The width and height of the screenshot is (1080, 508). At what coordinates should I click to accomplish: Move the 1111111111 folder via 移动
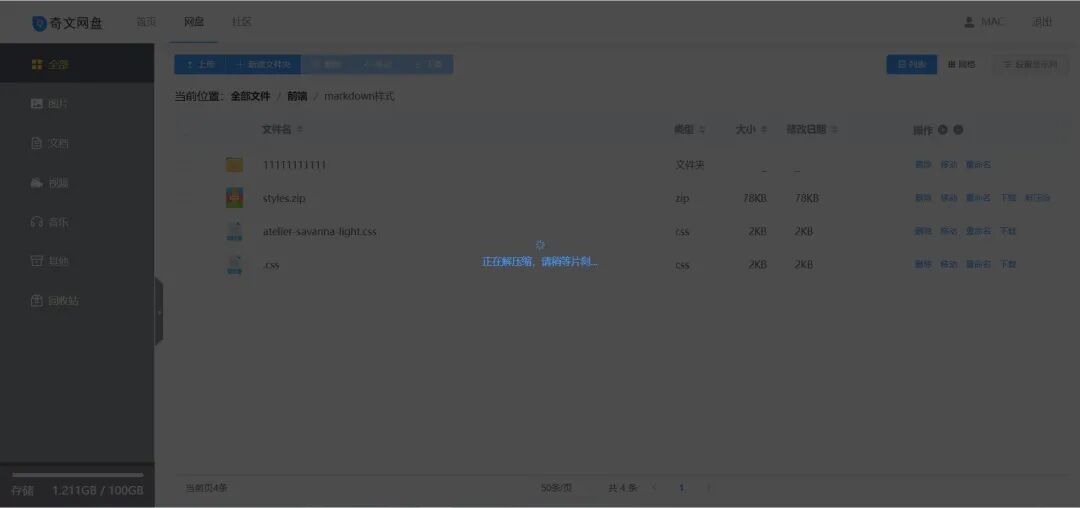[948, 165]
